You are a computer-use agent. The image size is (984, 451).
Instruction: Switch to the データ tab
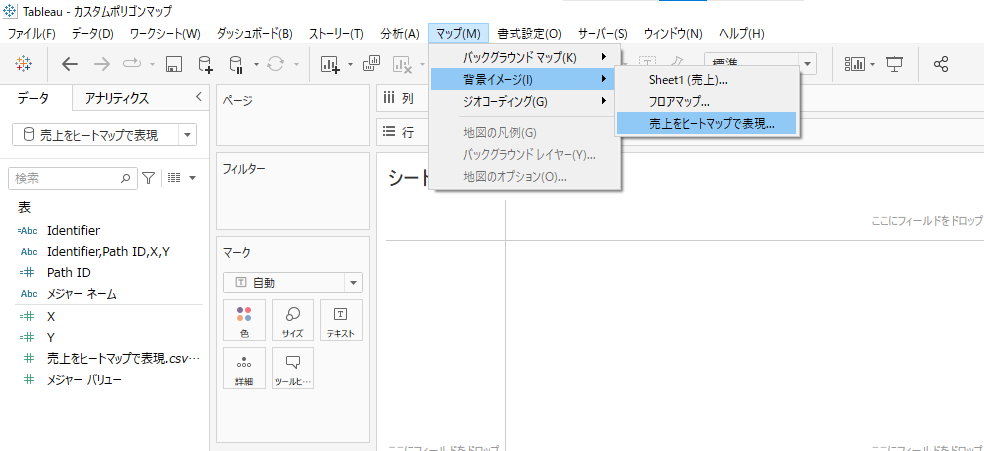[x=33, y=98]
